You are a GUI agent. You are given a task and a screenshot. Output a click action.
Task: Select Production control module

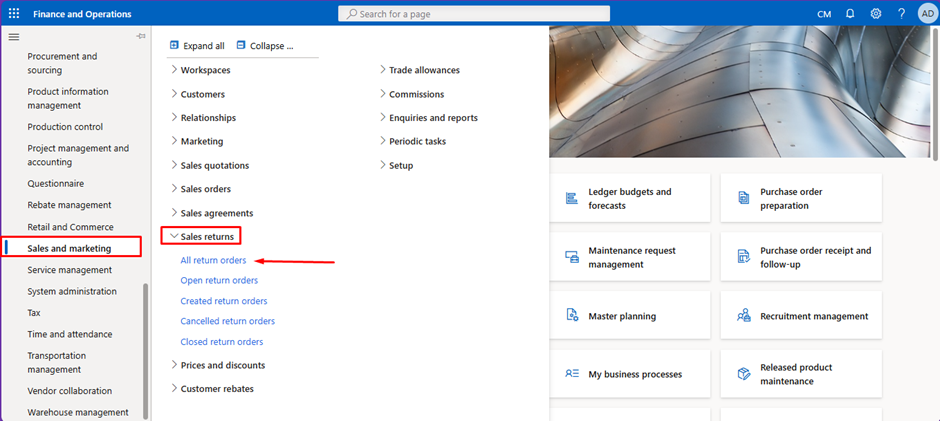click(65, 127)
